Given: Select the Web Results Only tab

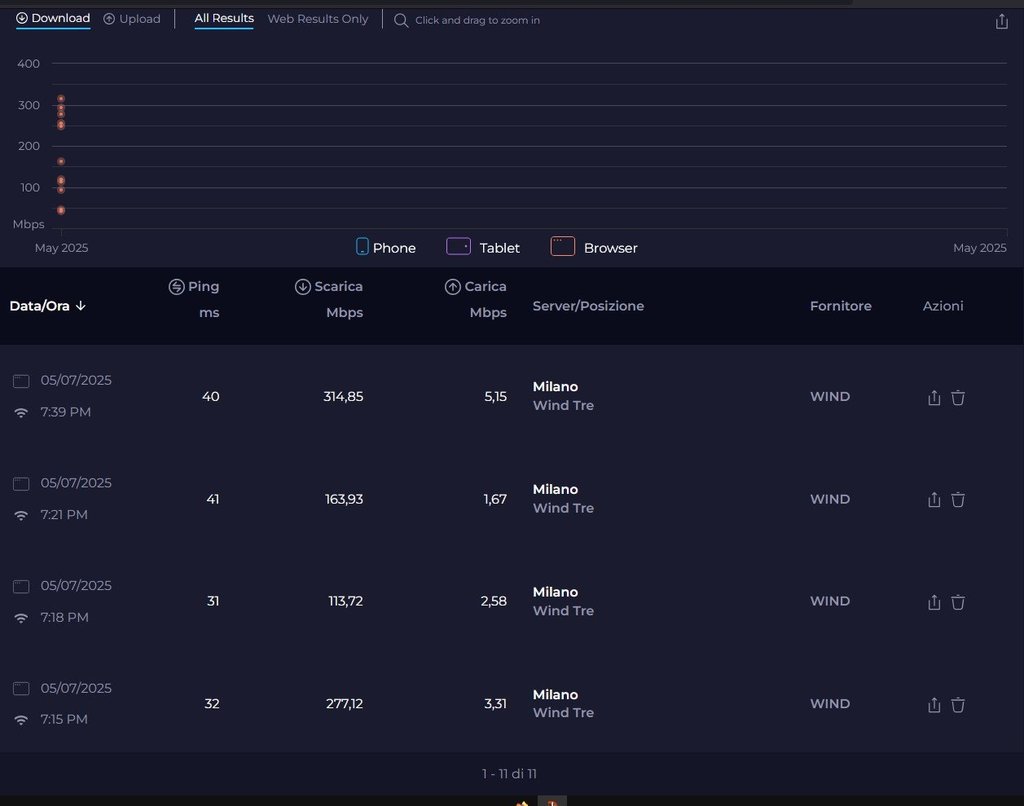Looking at the screenshot, I should click(317, 19).
